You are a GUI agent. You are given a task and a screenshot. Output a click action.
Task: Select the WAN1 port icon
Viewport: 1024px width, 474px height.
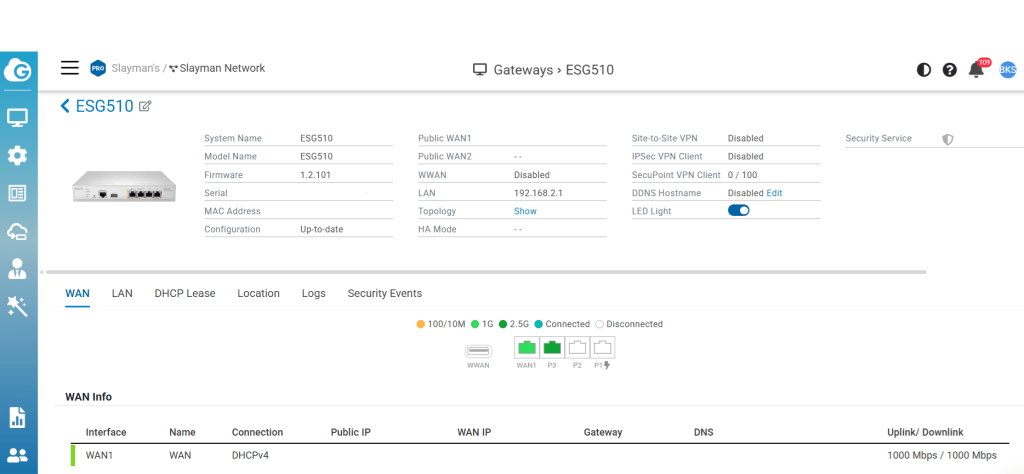pos(526,348)
